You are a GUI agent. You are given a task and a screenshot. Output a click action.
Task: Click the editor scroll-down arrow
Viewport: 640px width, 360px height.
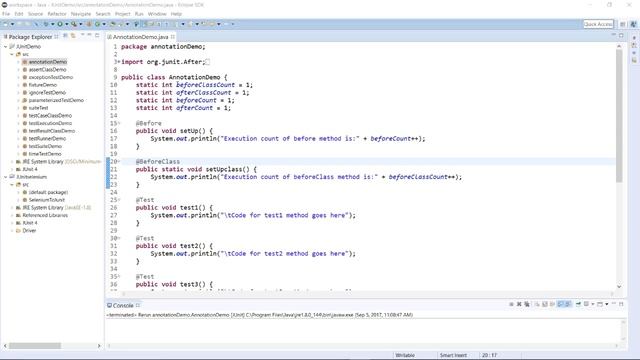[x=619, y=287]
